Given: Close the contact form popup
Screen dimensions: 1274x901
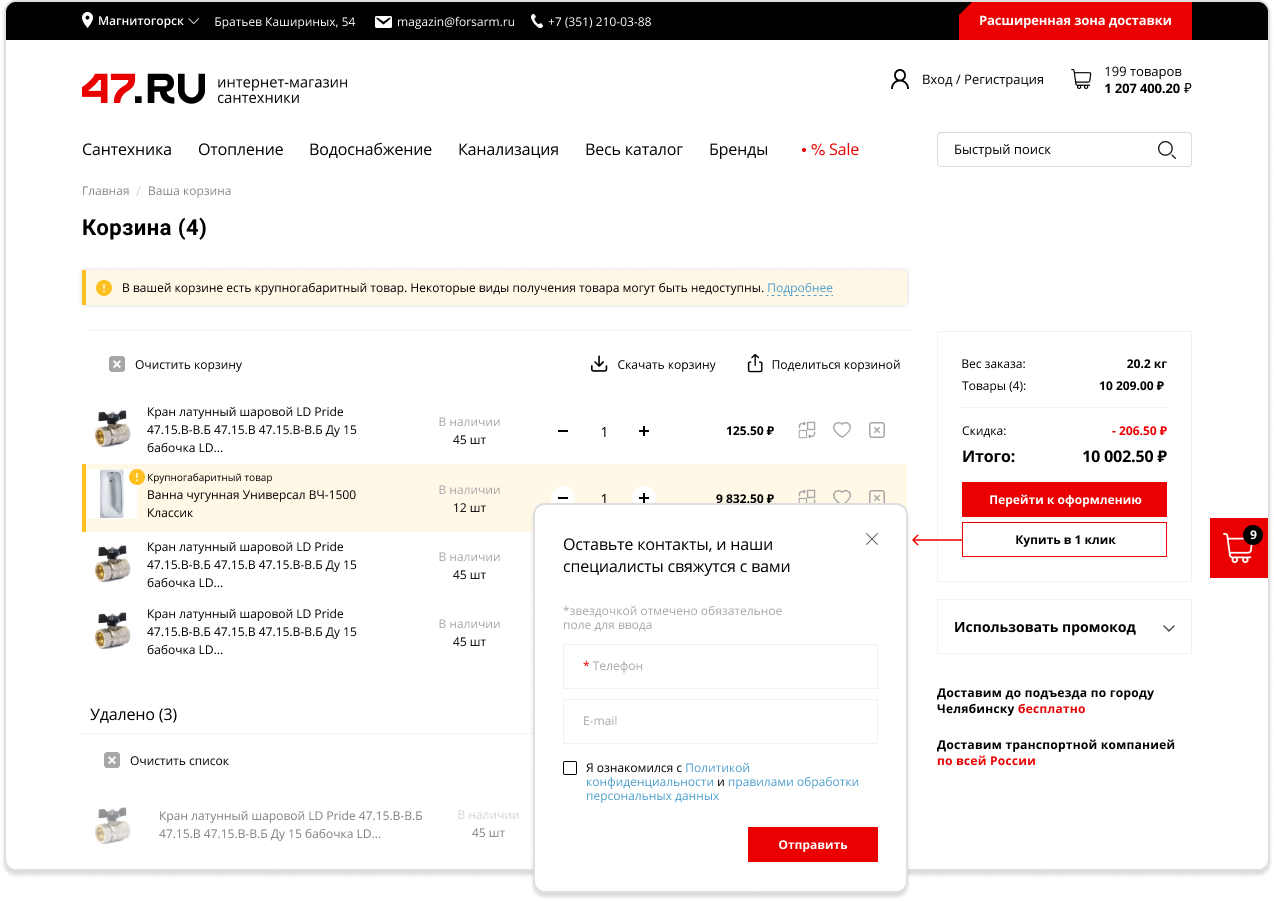Looking at the screenshot, I should pyautogui.click(x=872, y=539).
